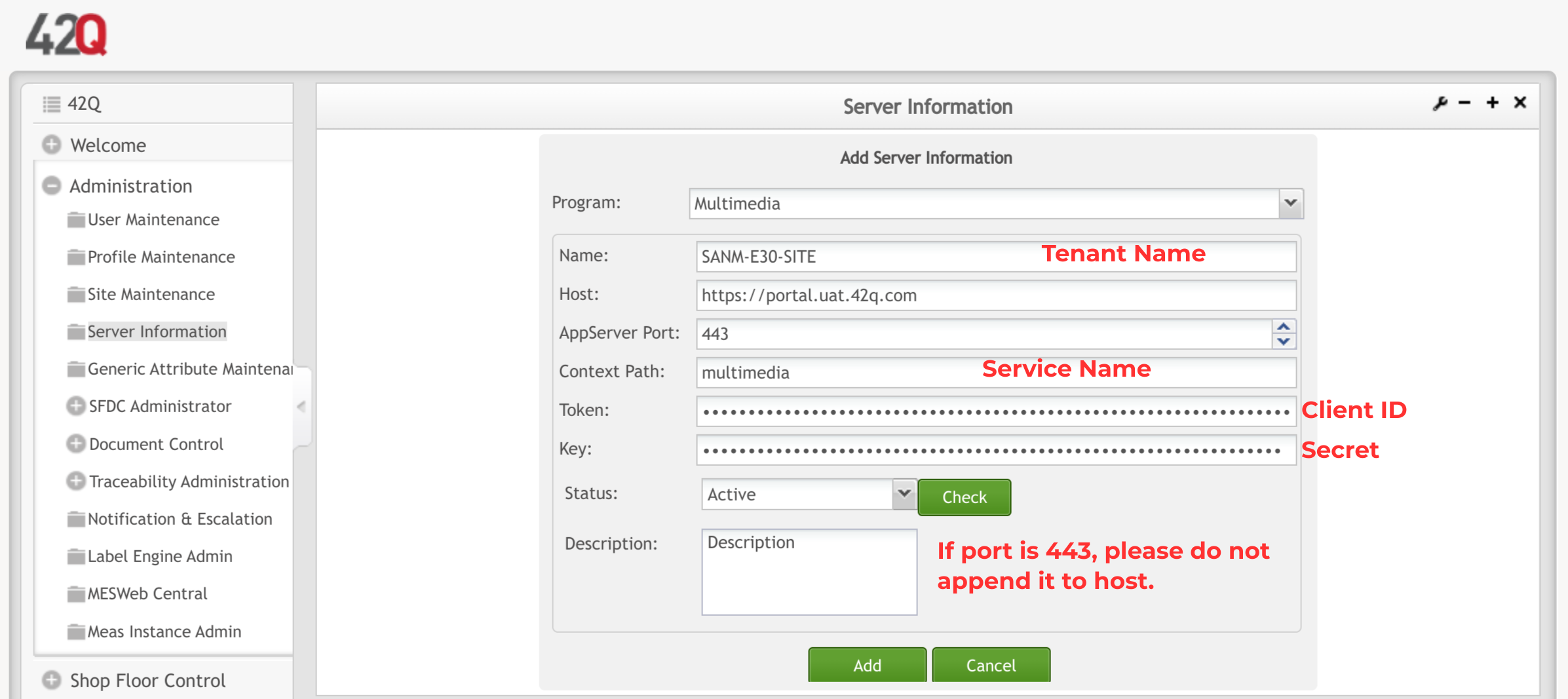Click the Key password field
Screen dimensions: 1568x699
tap(995, 449)
